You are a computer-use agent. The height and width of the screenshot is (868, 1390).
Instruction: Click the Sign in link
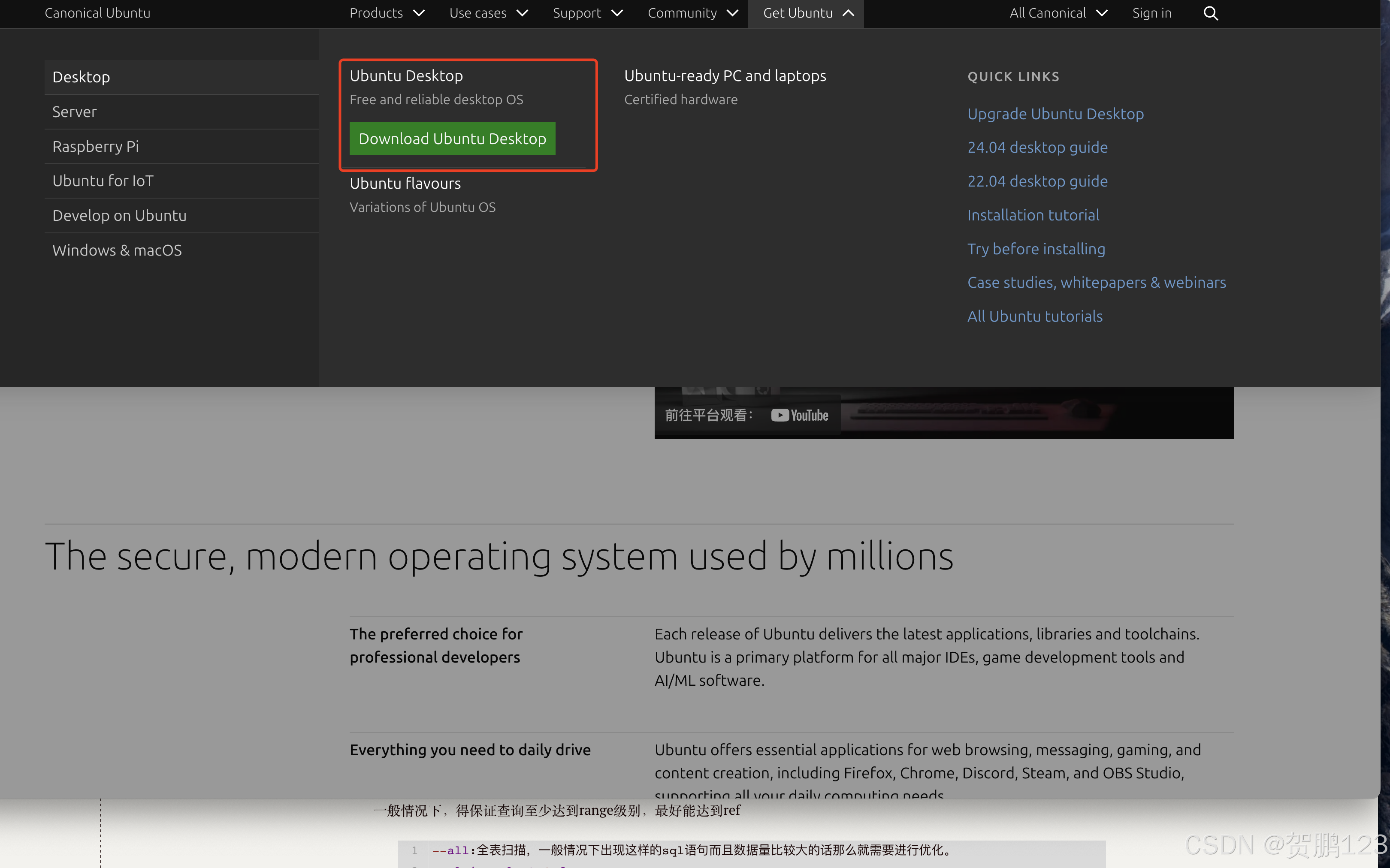(1151, 13)
